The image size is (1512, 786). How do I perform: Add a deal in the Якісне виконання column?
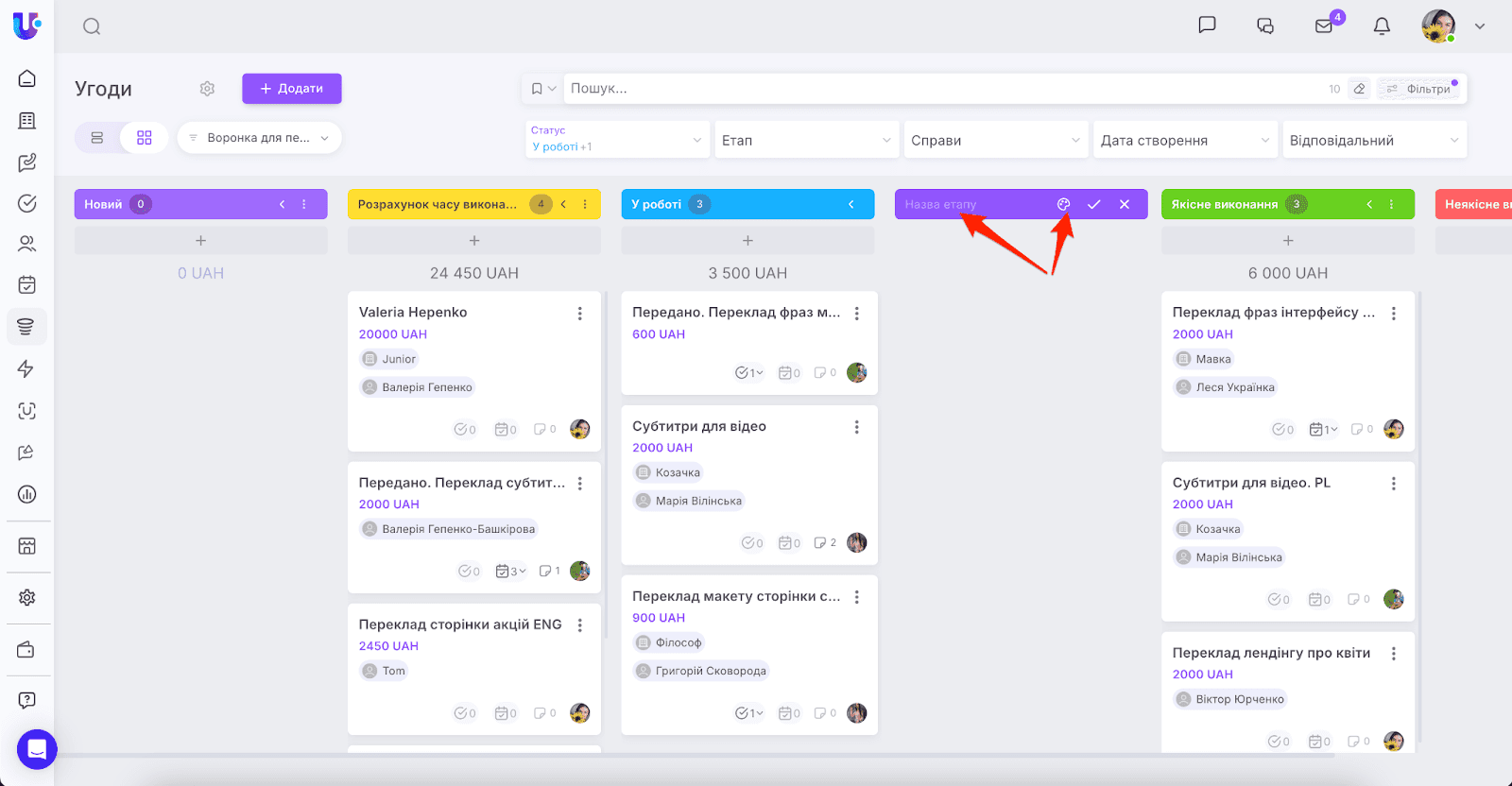point(1288,241)
